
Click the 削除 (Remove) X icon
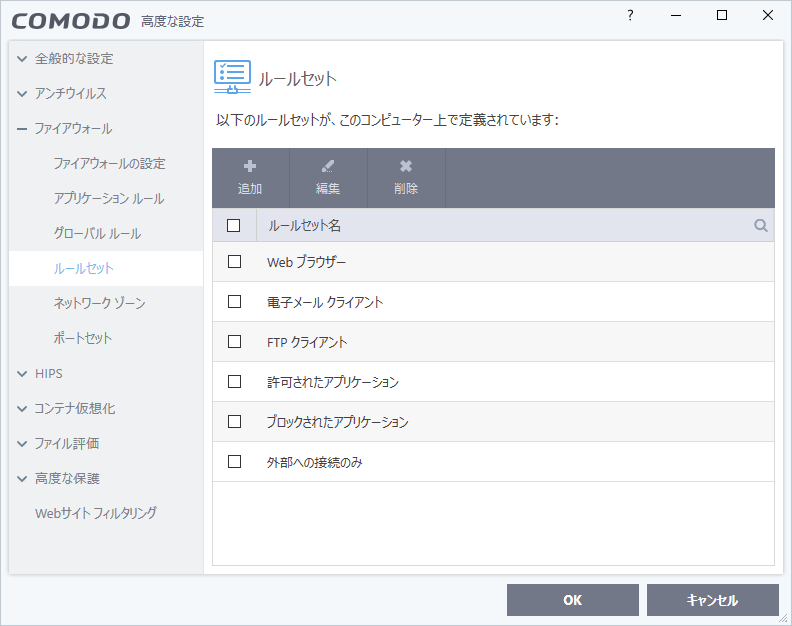pos(406,167)
